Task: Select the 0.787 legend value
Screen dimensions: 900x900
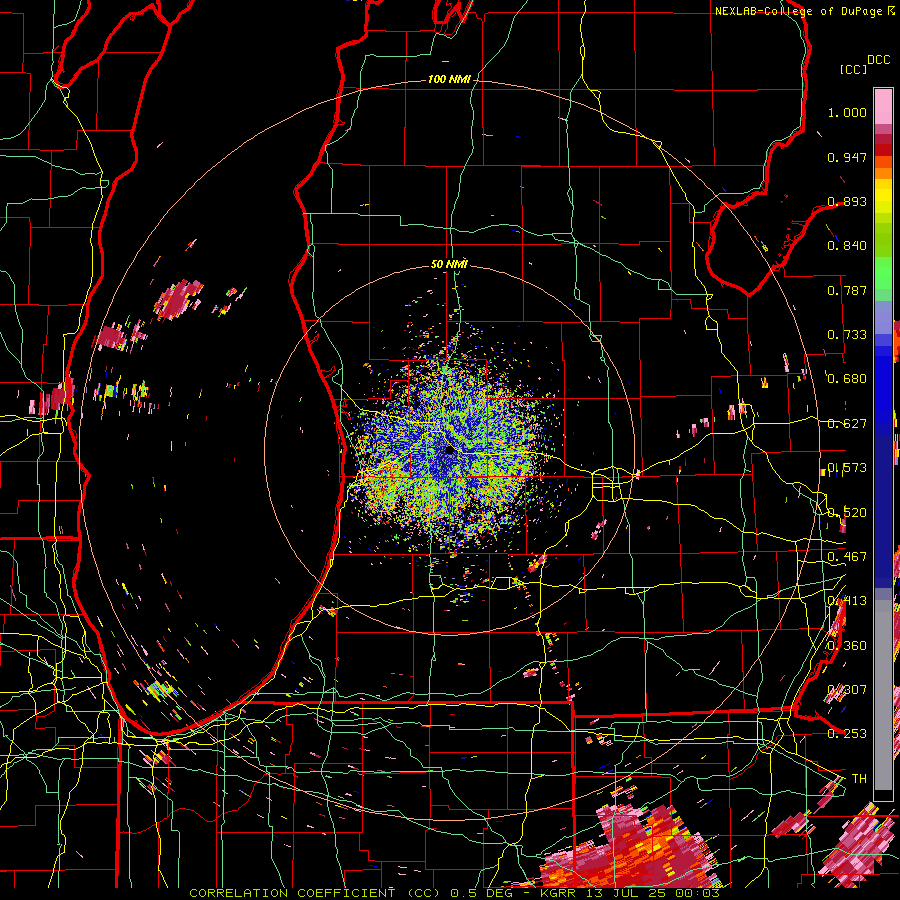Action: pos(847,290)
